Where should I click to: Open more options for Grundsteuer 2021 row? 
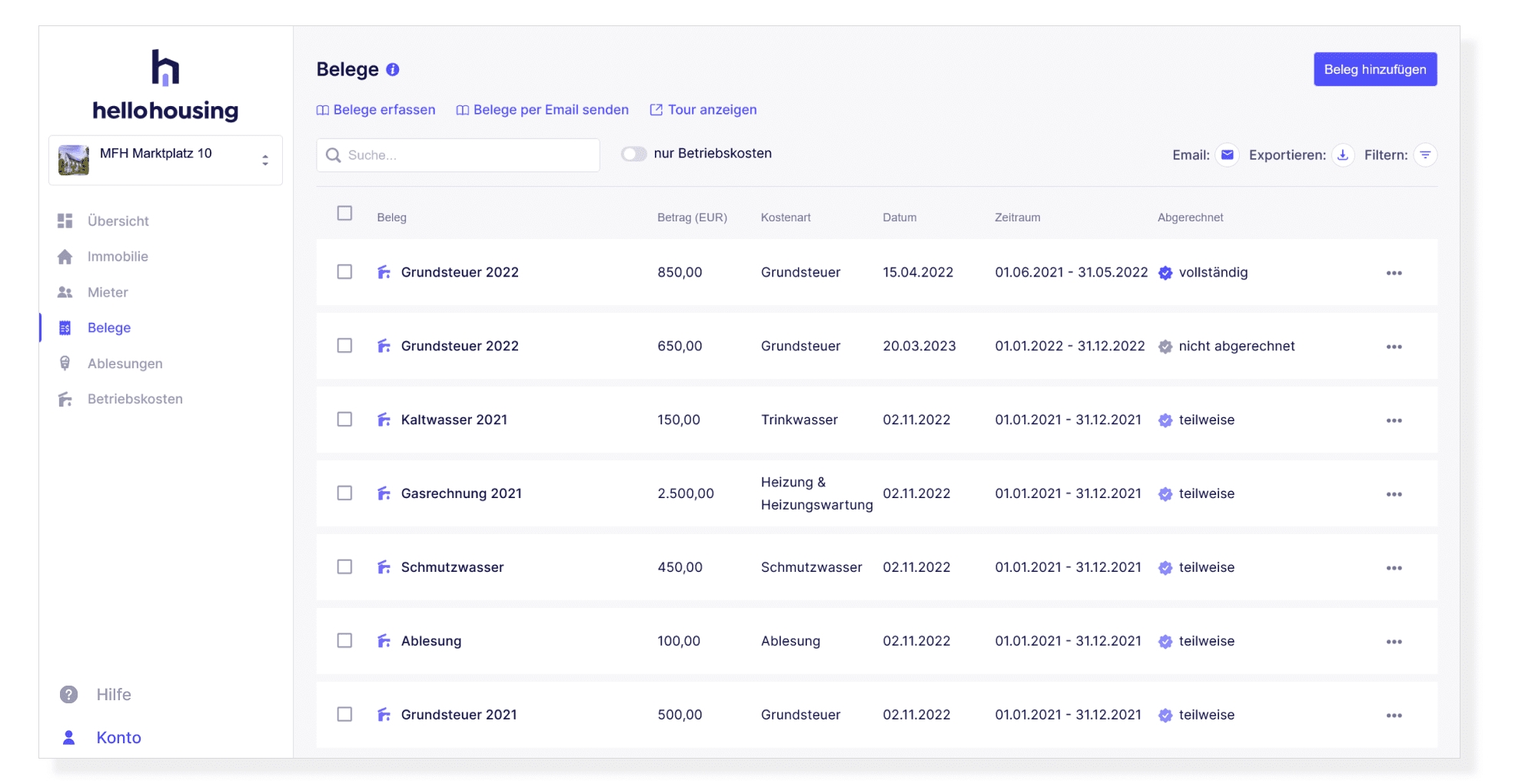[x=1394, y=716]
